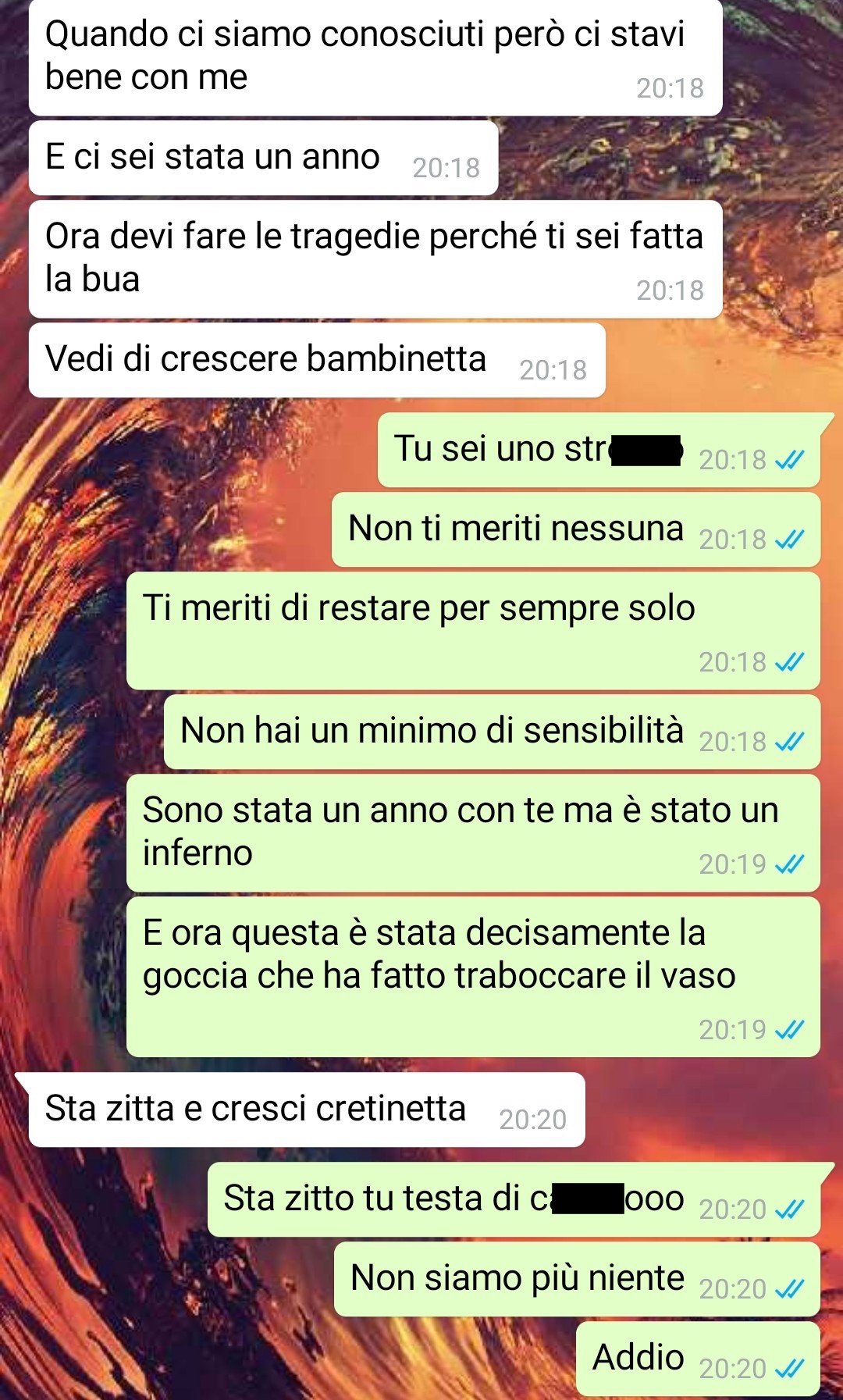Screen dimensions: 843x1400
Task: Tap the 'Quando ci siamo conosciuti' message bubble
Action: [375, 58]
